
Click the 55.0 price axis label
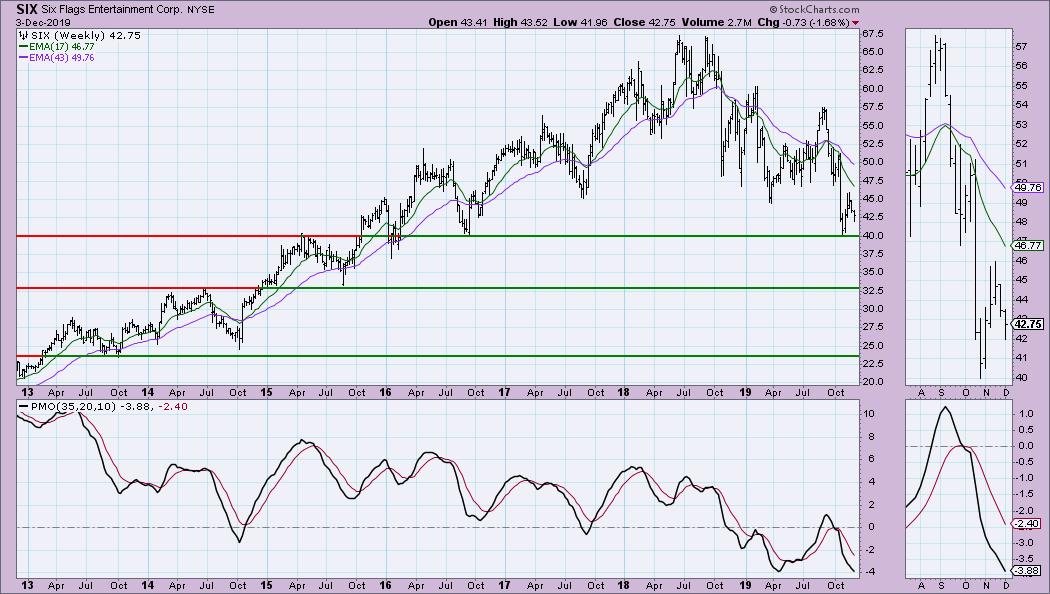tap(871, 125)
